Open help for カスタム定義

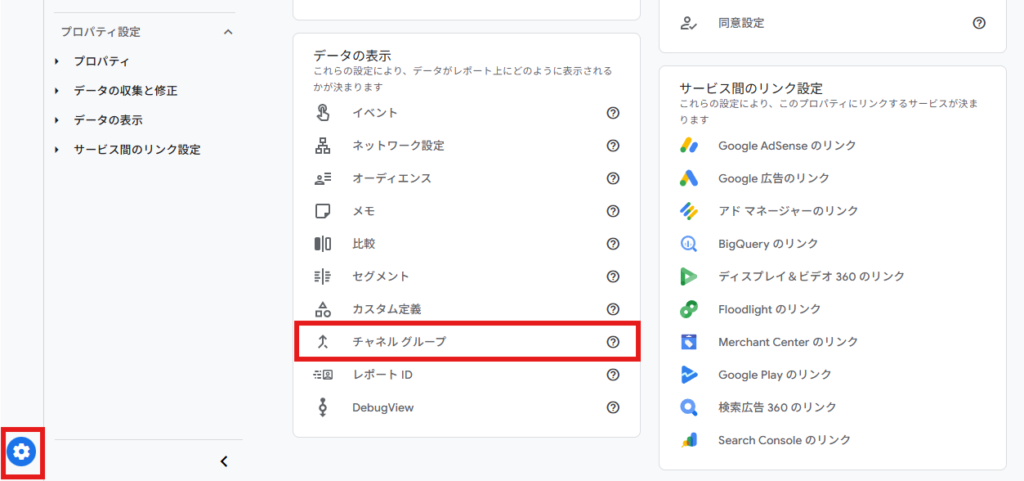[613, 309]
